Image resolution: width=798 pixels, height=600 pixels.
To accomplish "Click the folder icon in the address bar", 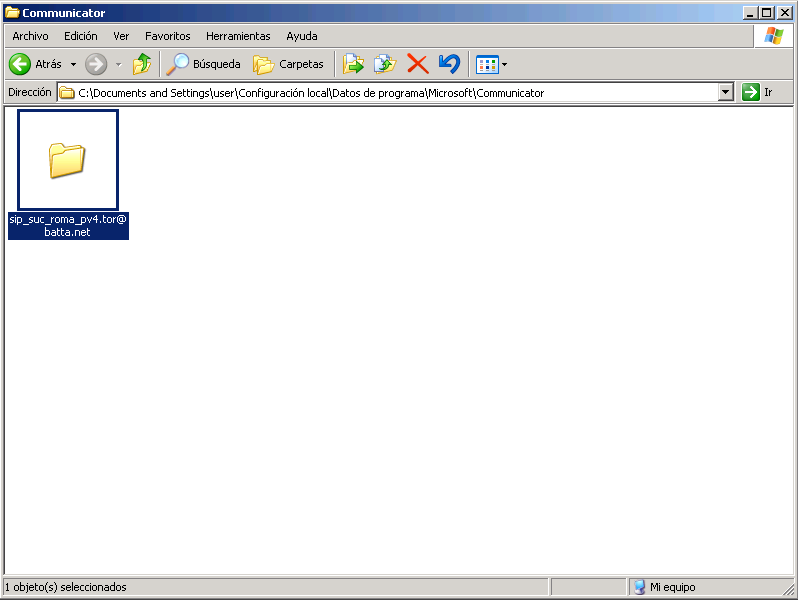I will [67, 93].
